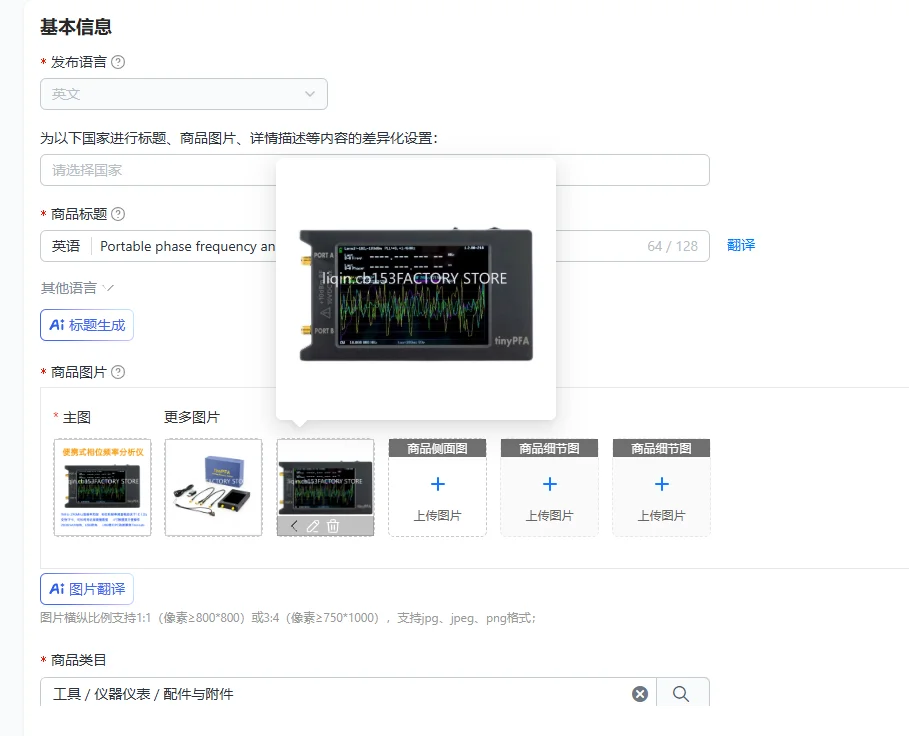Move third image left with arrow icon
This screenshot has width=909, height=736.
[294, 526]
